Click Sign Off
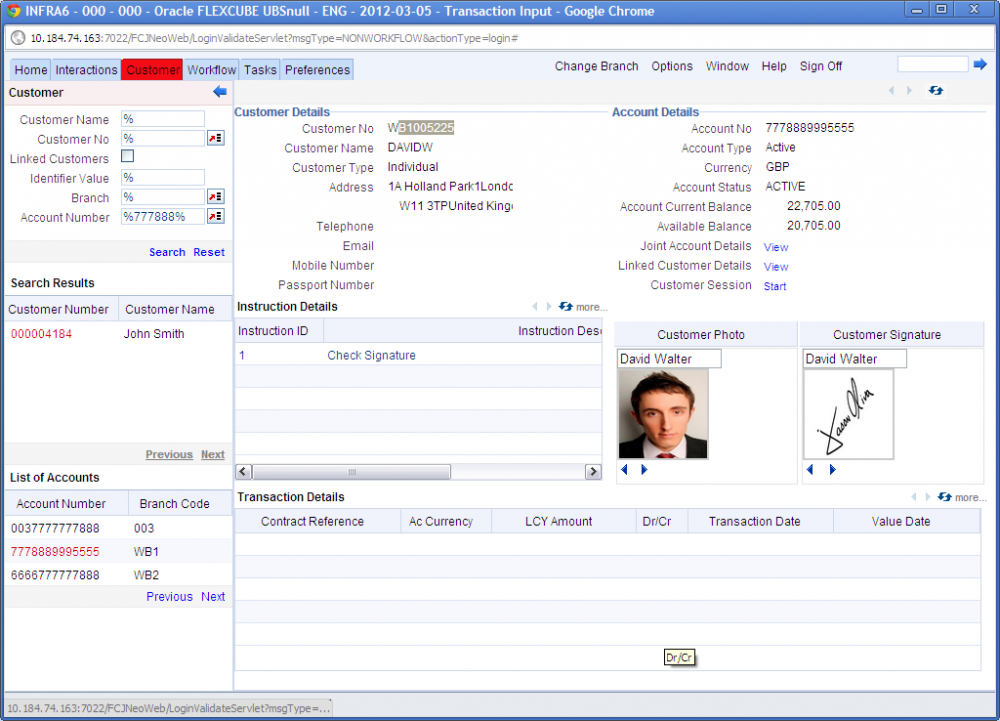This screenshot has height=721, width=1000. (x=821, y=66)
